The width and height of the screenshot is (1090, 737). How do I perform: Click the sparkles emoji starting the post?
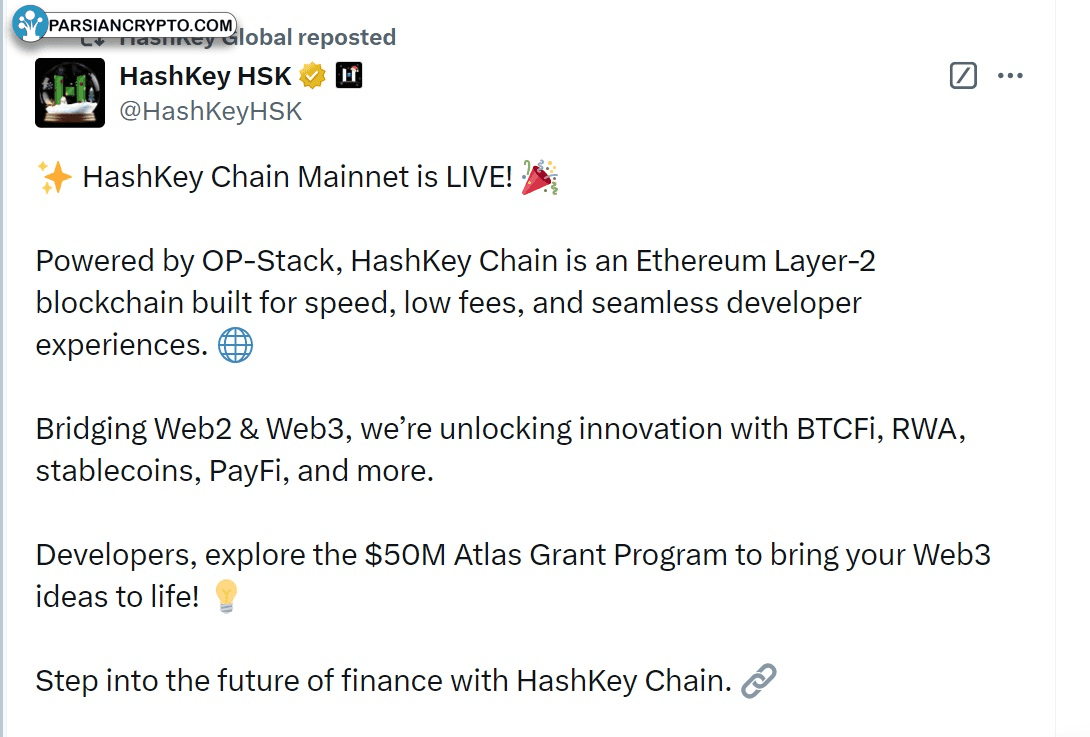pos(53,178)
